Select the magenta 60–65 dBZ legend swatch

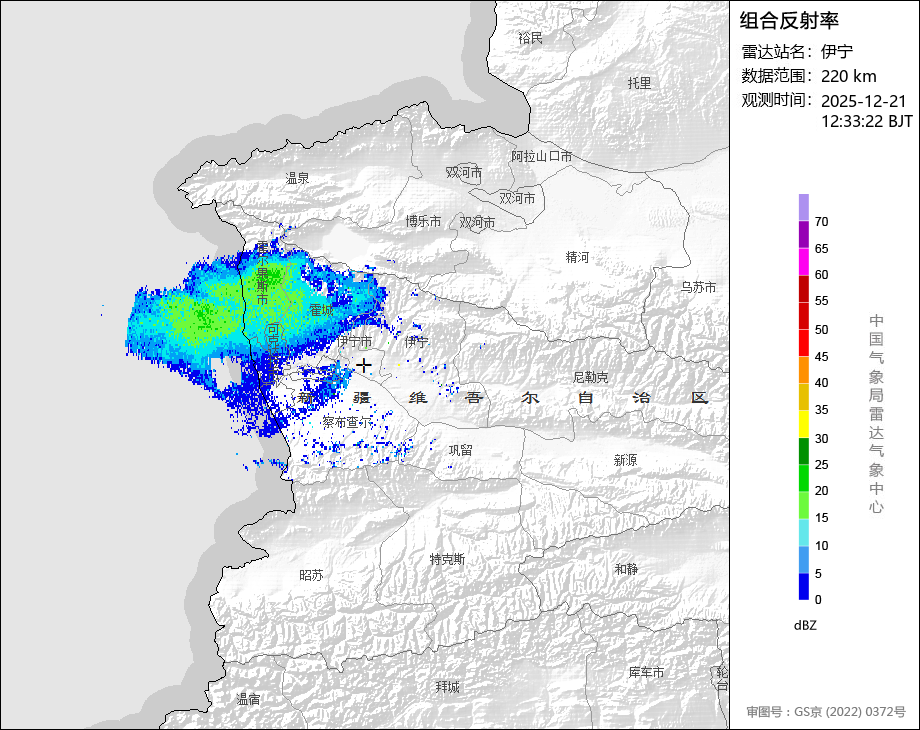point(804,262)
